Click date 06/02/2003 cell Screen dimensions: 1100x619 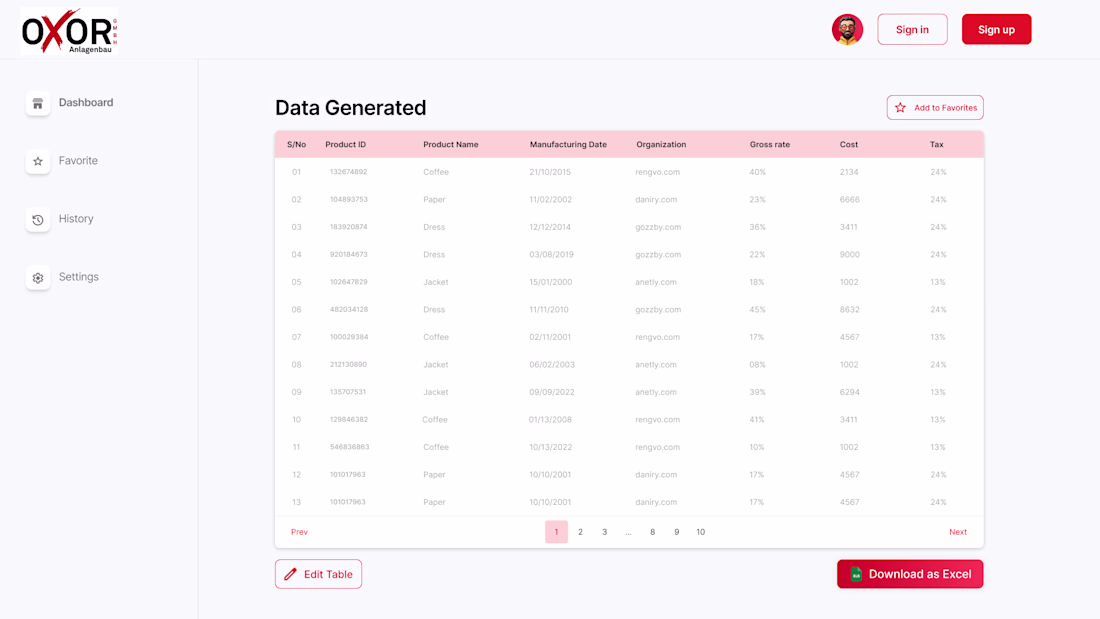551,365
